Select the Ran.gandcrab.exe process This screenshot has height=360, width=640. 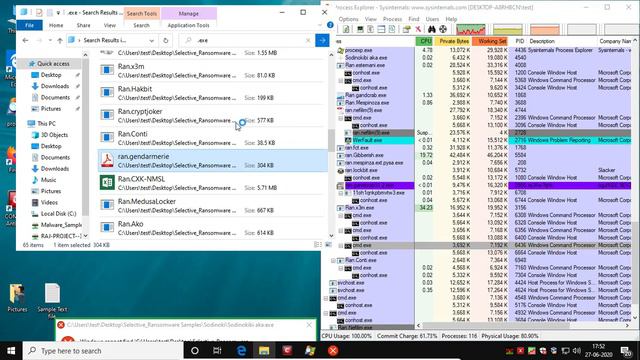(x=483, y=95)
